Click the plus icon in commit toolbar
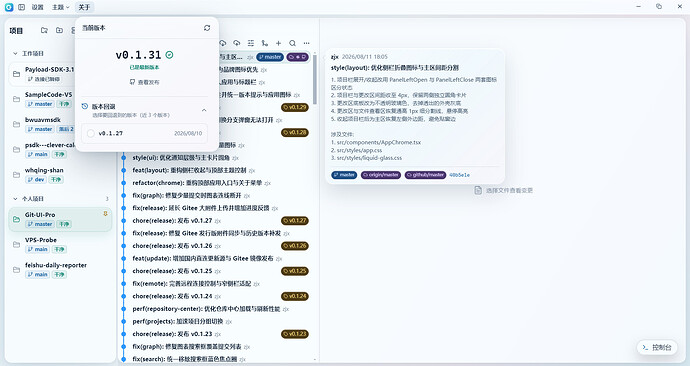This screenshot has height=366, width=690. pyautogui.click(x=278, y=43)
